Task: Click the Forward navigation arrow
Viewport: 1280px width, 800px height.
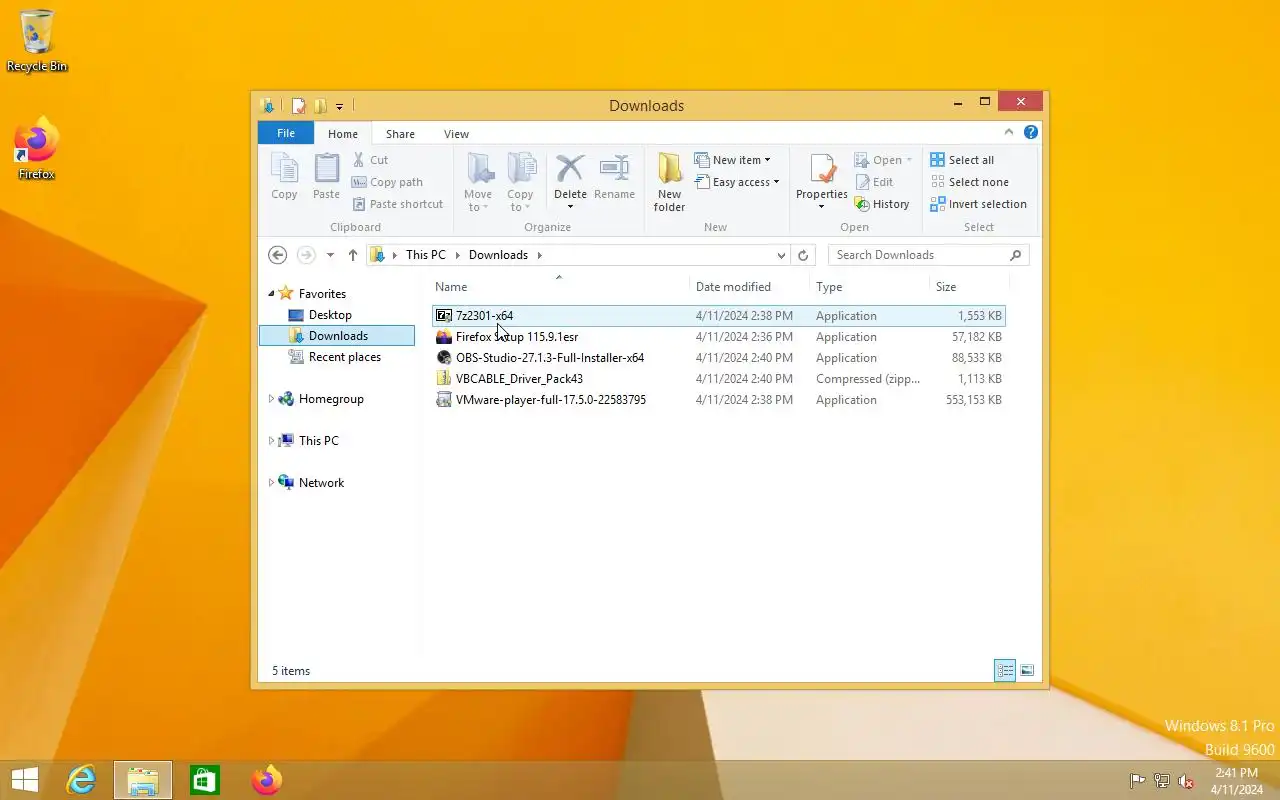Action: click(307, 255)
